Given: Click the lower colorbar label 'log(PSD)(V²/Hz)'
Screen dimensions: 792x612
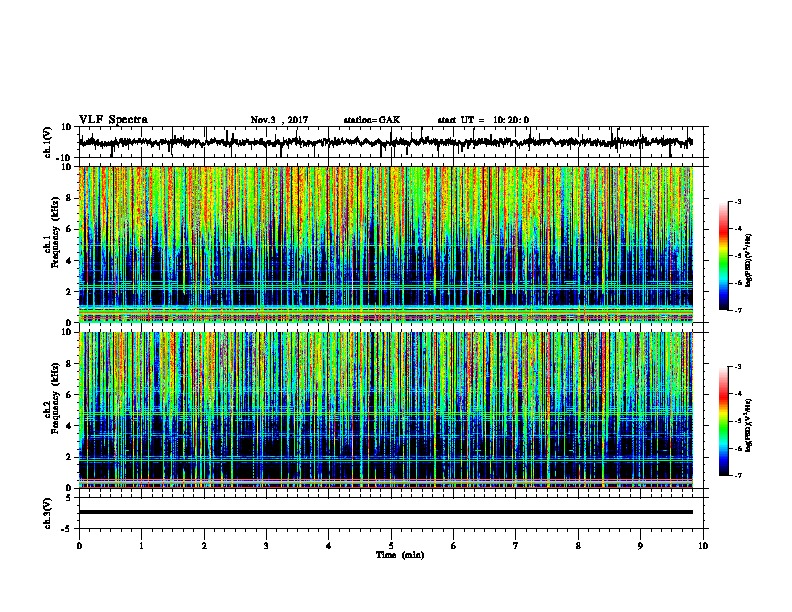Looking at the screenshot, I should (749, 425).
